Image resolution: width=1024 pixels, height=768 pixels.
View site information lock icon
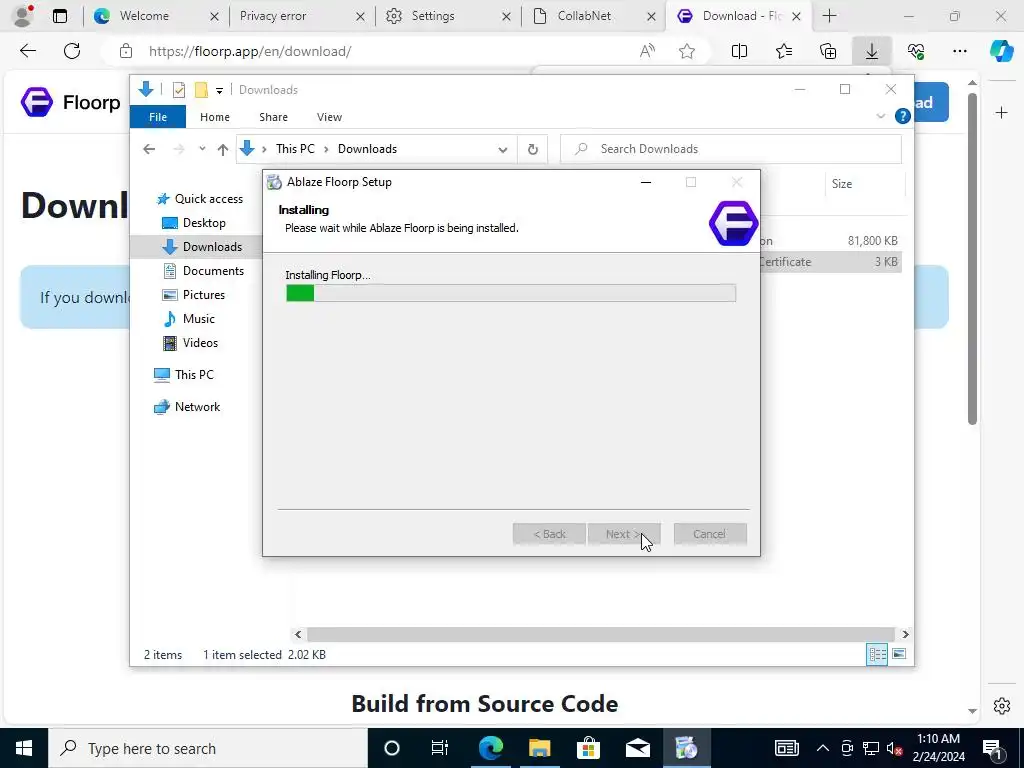[x=126, y=51]
